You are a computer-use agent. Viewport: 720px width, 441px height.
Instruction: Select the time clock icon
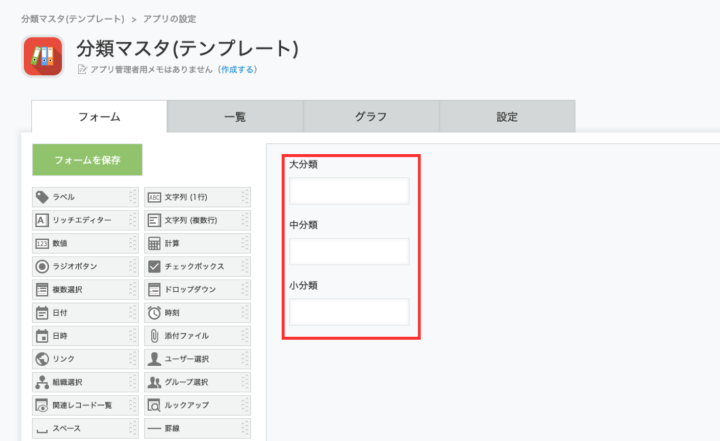pyautogui.click(x=154, y=312)
